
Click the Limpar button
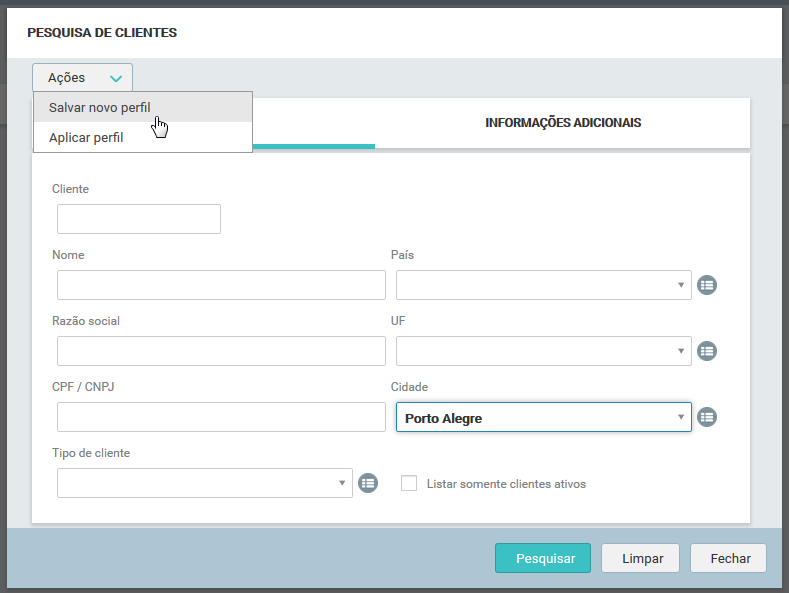pyautogui.click(x=640, y=558)
